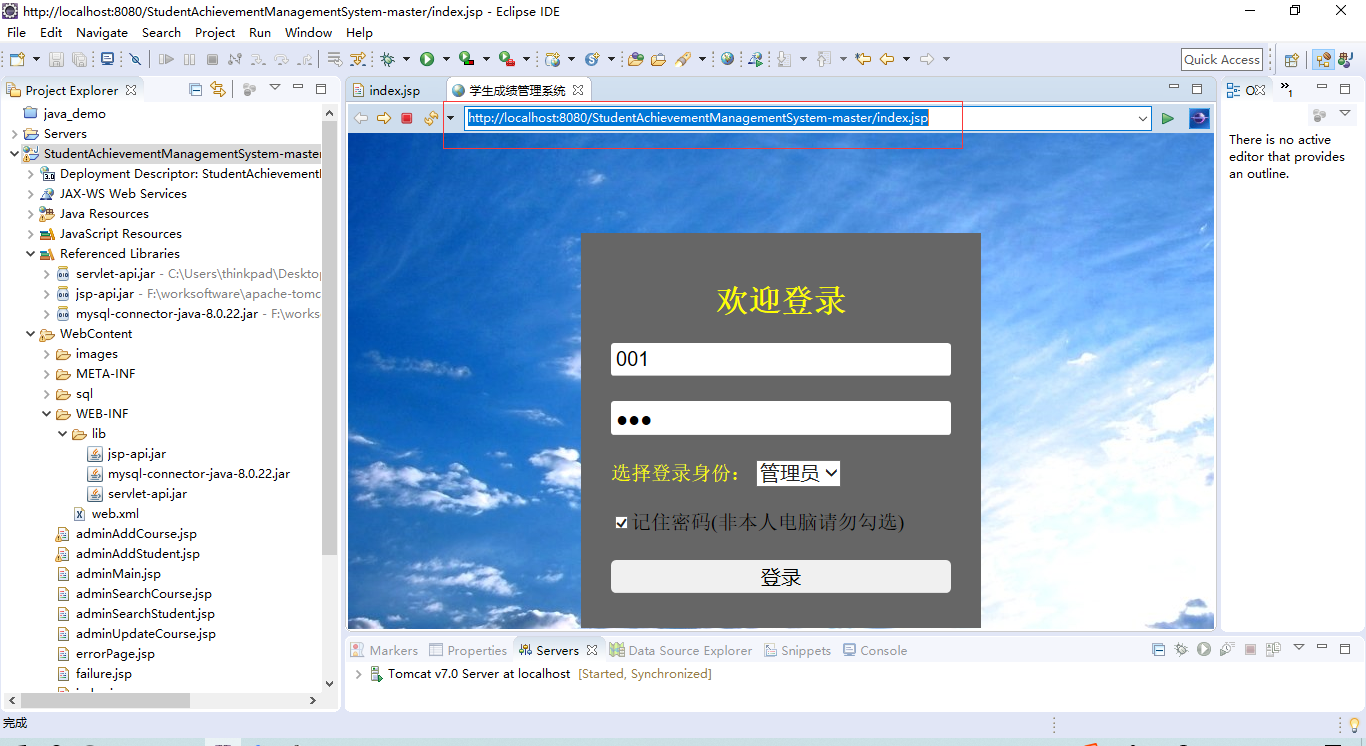Click the 登录 login button
This screenshot has width=1366, height=746.
coord(780,576)
